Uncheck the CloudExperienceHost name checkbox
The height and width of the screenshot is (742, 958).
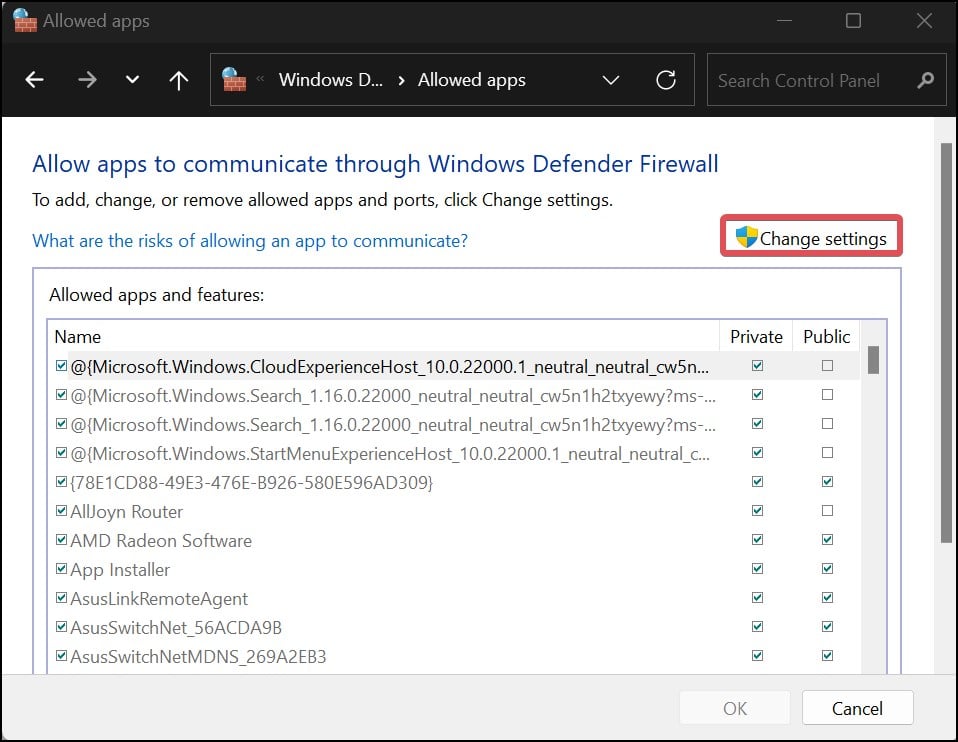(x=61, y=365)
